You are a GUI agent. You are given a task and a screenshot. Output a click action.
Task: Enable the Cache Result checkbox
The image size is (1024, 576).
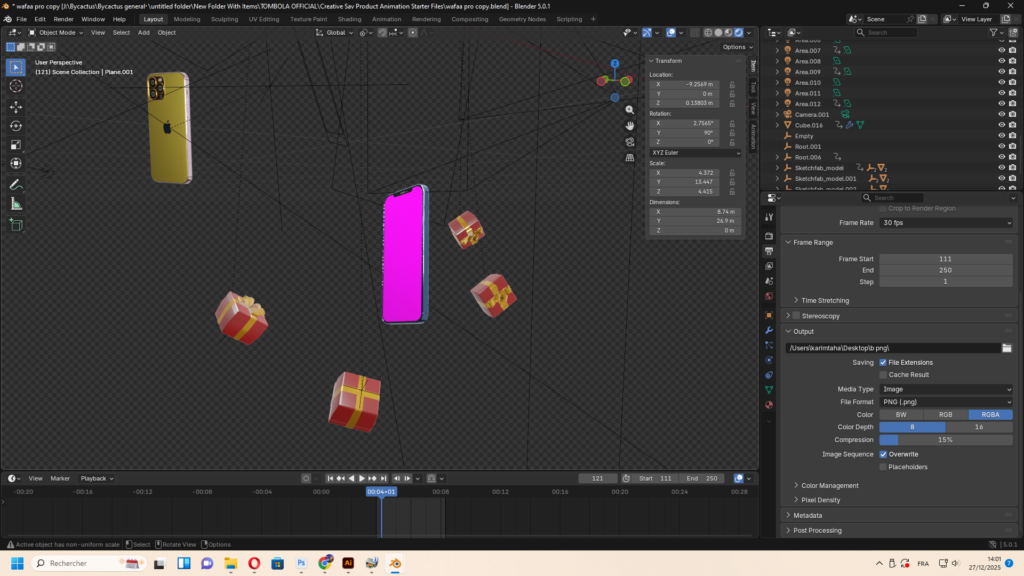tap(882, 374)
